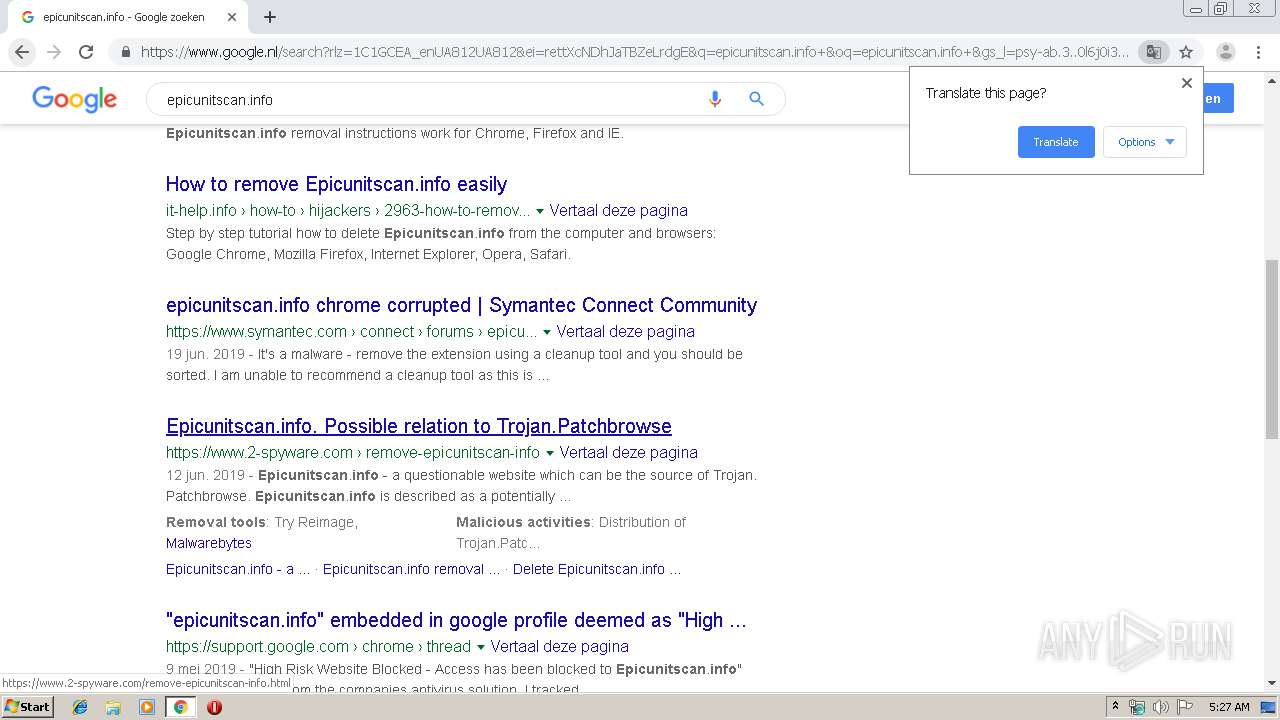The image size is (1280, 720).
Task: Open 'How to remove Epicunitscan.info easily' result
Action: [x=336, y=184]
